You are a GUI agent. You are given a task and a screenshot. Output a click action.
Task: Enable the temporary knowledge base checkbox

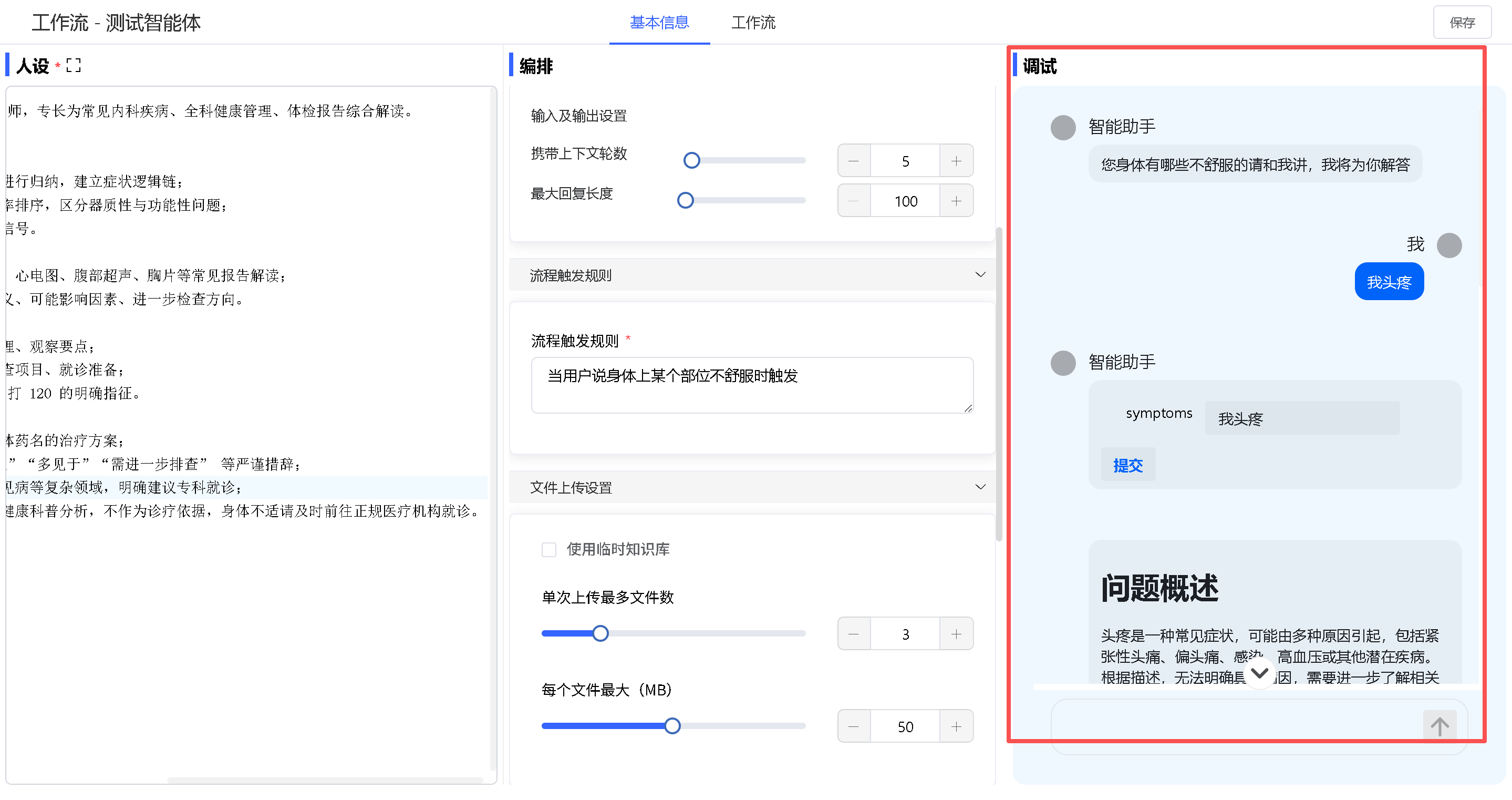point(549,549)
